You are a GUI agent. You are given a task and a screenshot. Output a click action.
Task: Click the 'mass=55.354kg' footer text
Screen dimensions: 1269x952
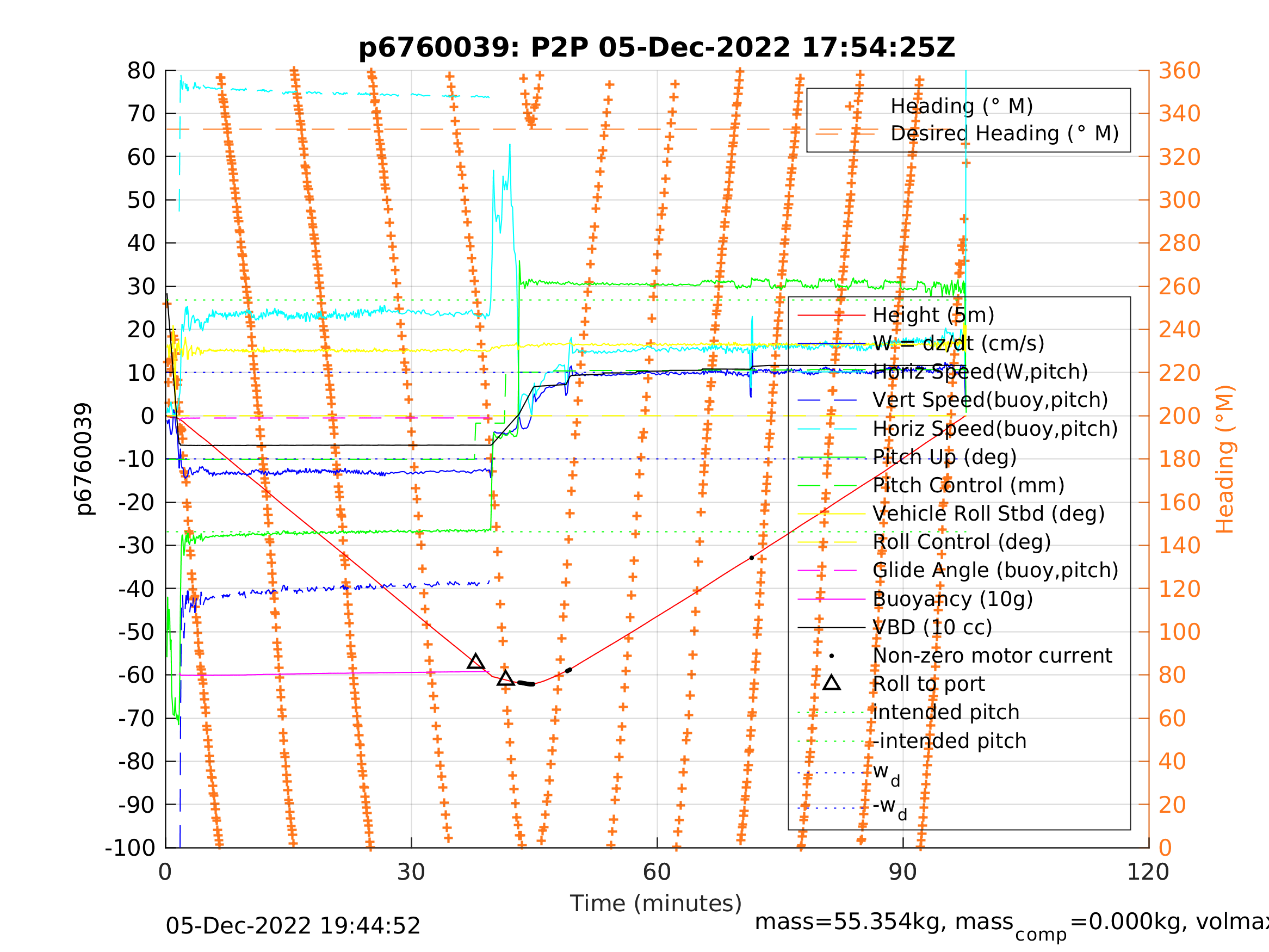[x=851, y=922]
